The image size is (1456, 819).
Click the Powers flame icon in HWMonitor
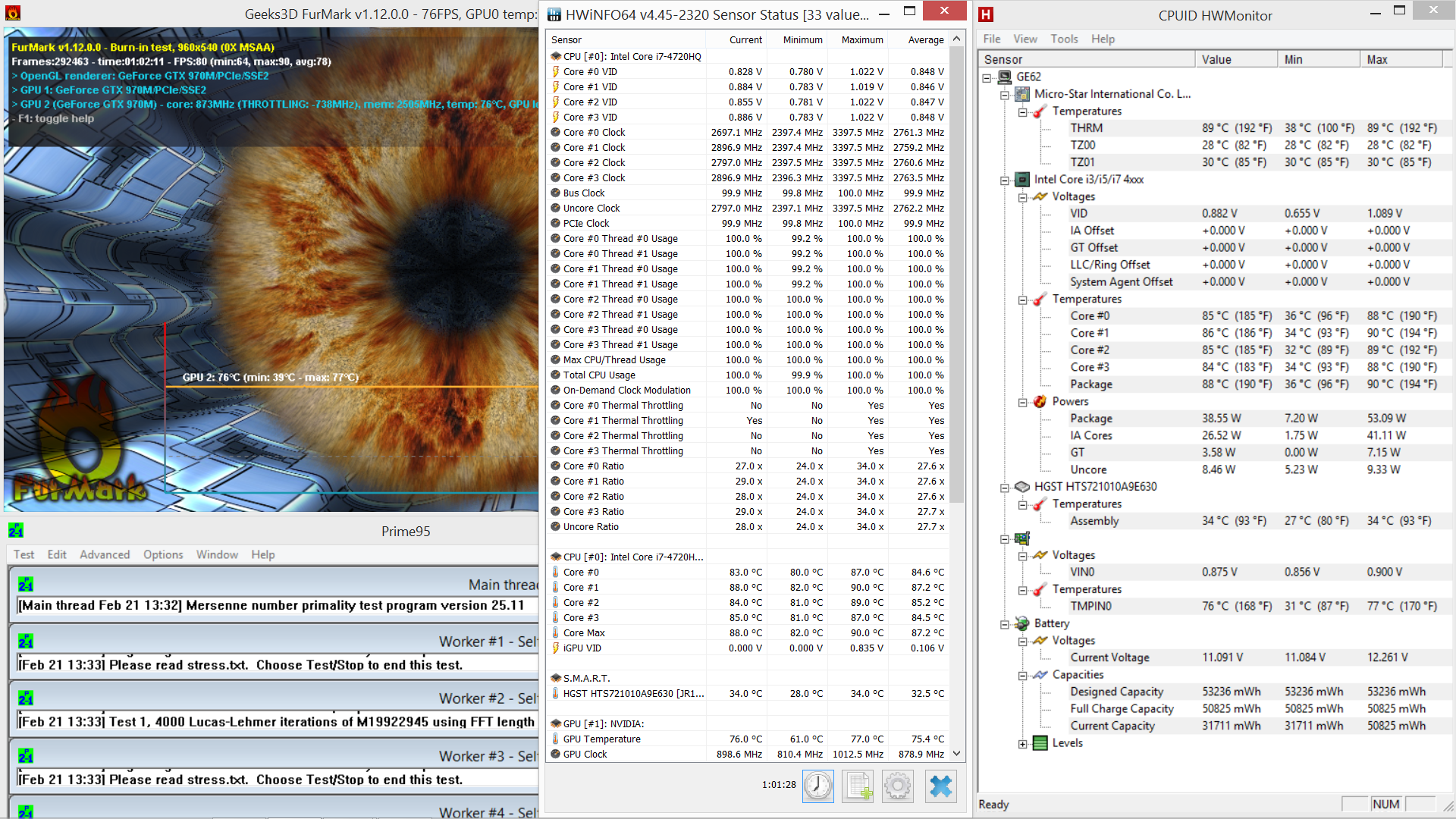click(x=1040, y=401)
